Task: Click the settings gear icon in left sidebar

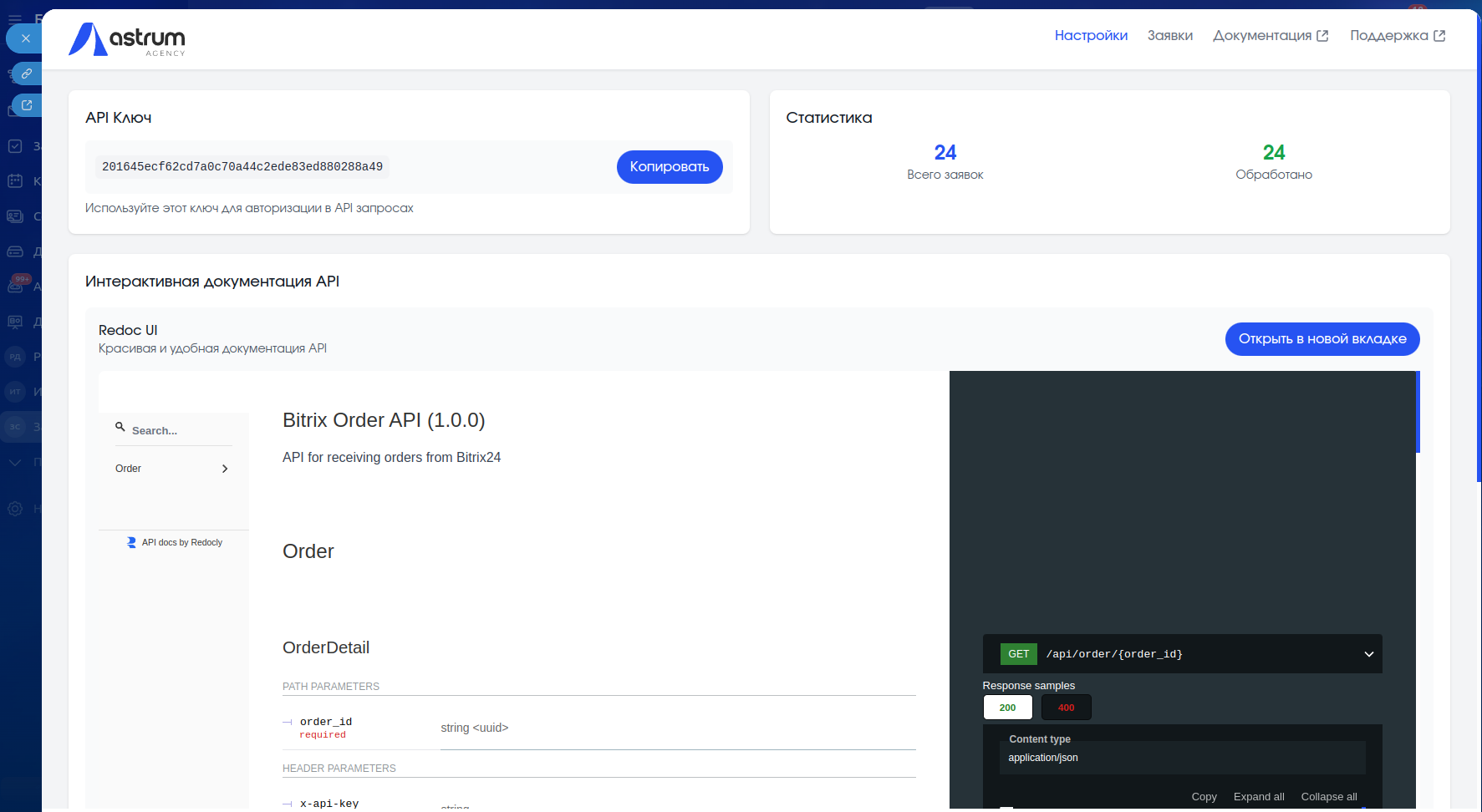Action: tap(15, 509)
